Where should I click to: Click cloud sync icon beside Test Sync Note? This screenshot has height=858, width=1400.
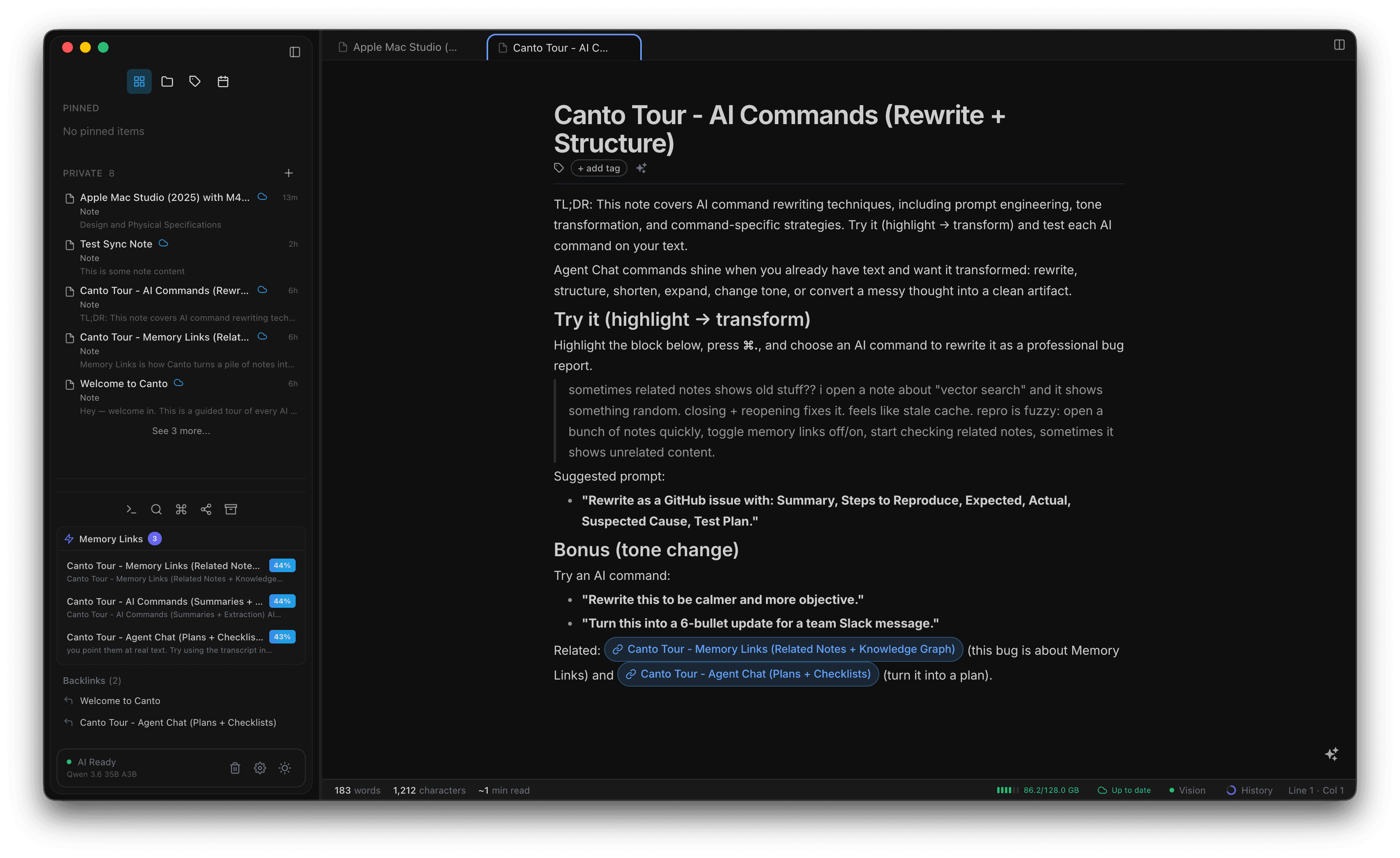click(x=164, y=243)
